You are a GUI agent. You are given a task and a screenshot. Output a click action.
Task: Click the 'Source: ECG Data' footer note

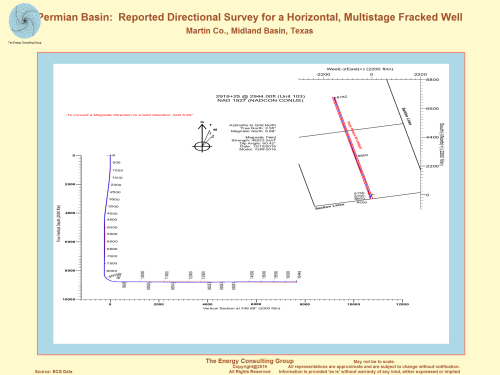(x=54, y=371)
